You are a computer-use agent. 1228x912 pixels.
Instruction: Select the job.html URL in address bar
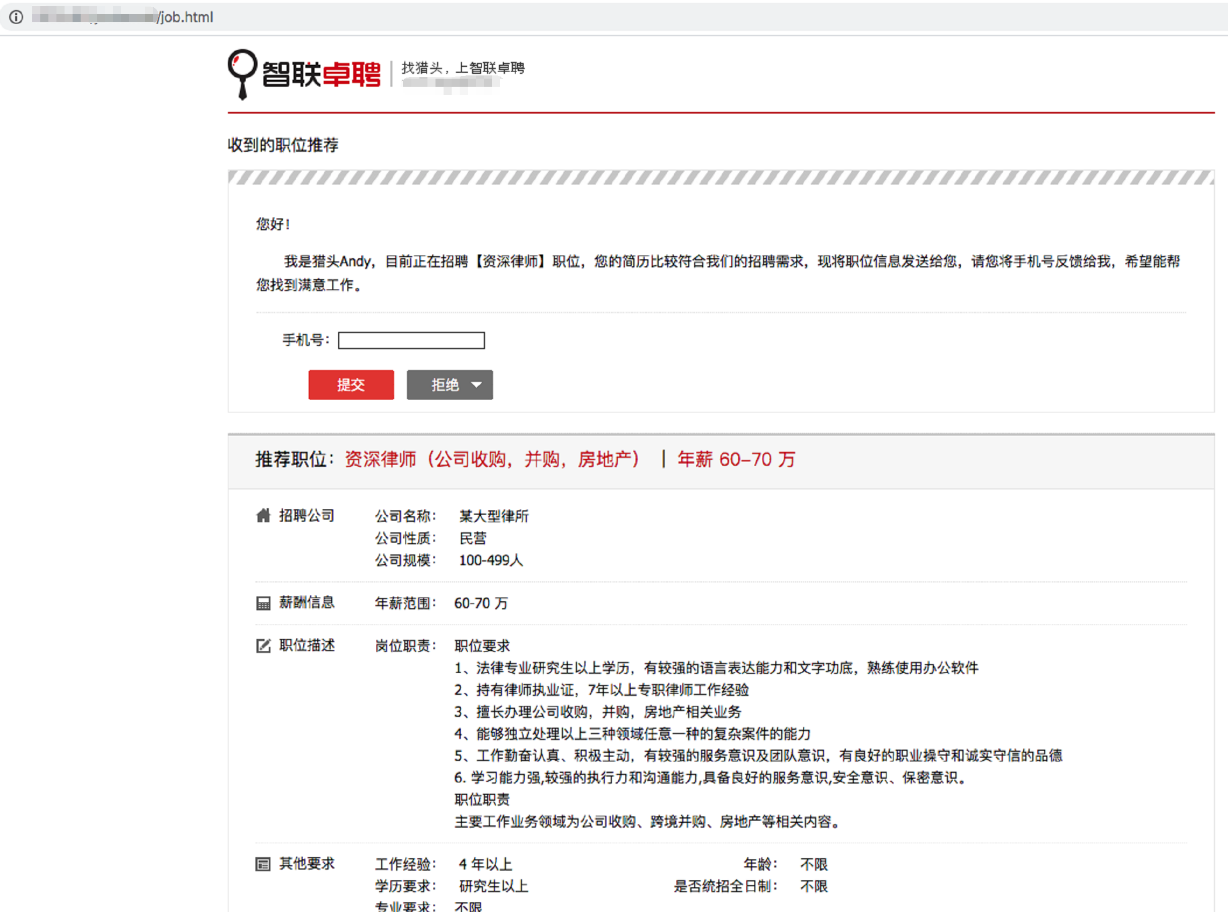[x=185, y=18]
